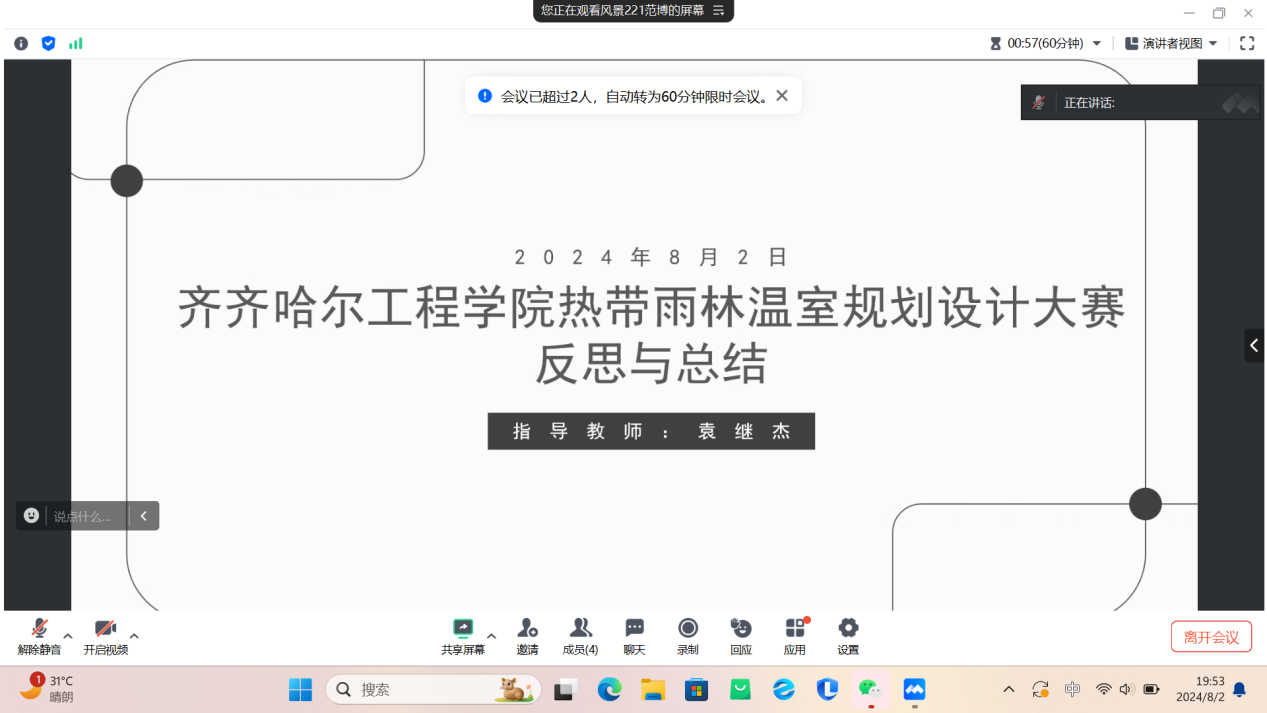The width and height of the screenshot is (1267, 713).
Task: Unmute microphone with 解除静音 button
Action: [x=39, y=635]
